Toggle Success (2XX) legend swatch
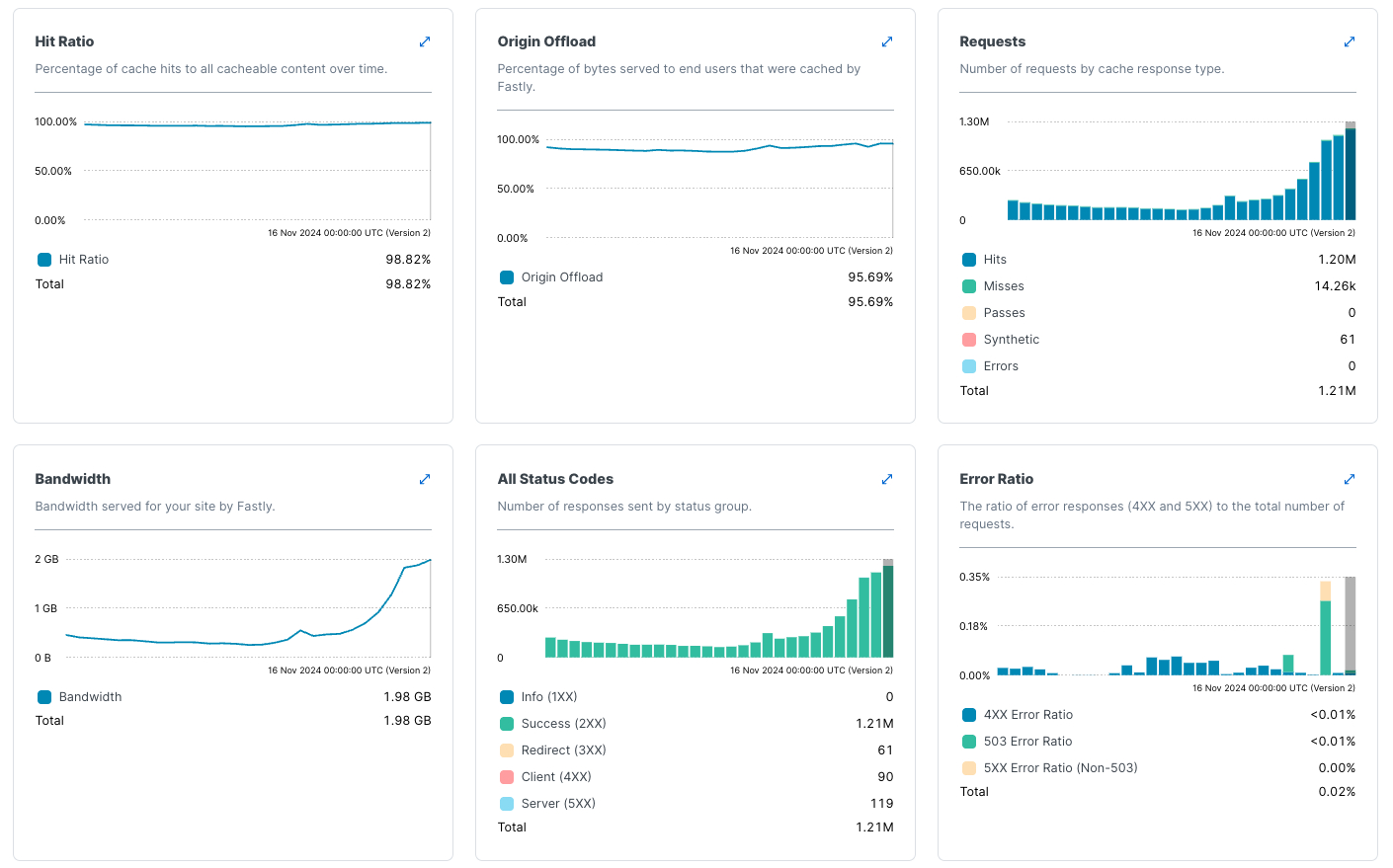Screen dimensions: 1393x868 coord(507,724)
